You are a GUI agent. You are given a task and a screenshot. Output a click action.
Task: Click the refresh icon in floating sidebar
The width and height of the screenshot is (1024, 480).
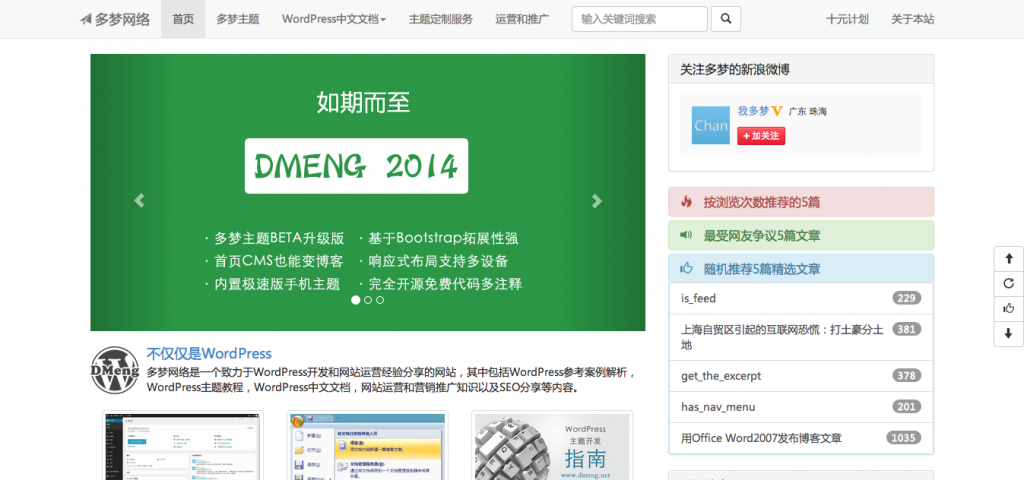pos(1008,283)
